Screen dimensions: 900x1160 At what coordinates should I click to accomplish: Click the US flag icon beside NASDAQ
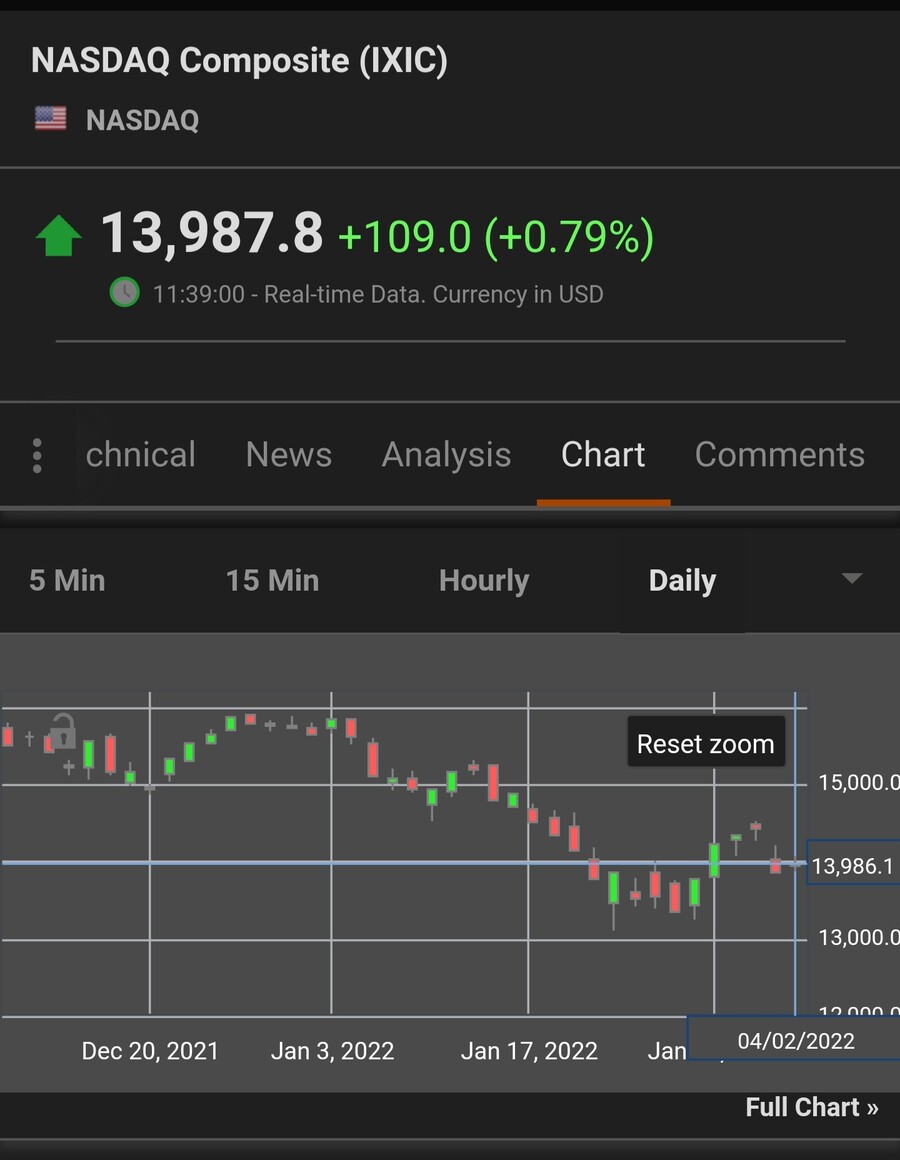[x=51, y=120]
